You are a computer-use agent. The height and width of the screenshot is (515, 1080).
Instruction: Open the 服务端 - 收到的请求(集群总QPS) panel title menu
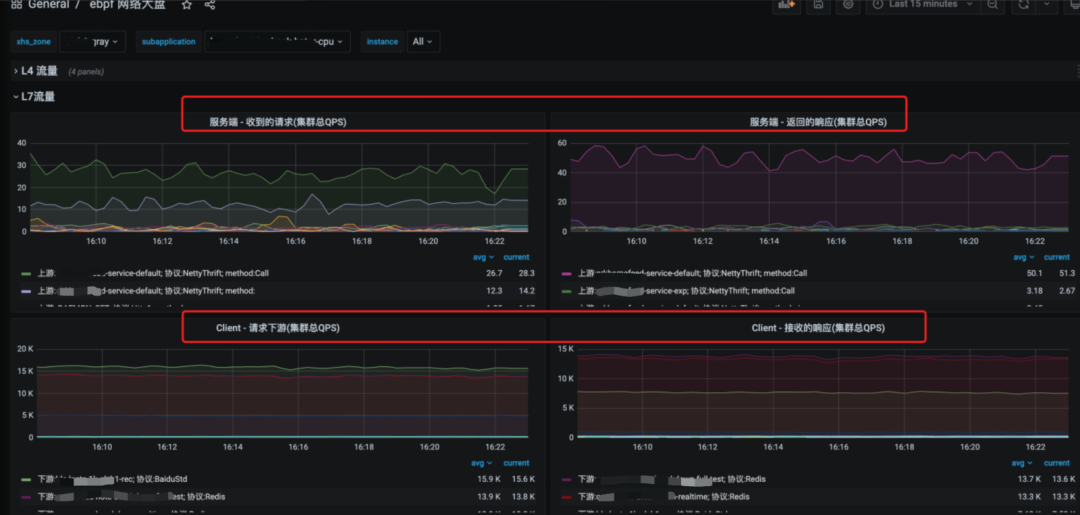(278, 122)
